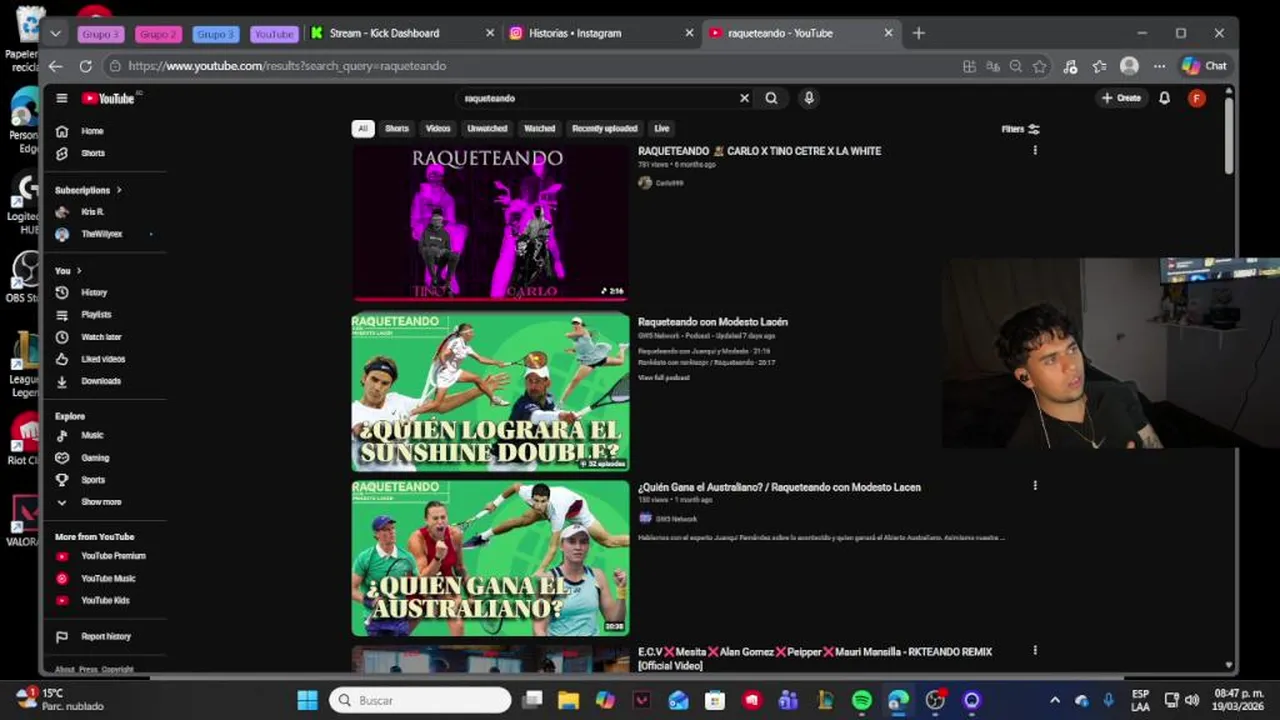Open the YouTube hamburger guide menu
The width and height of the screenshot is (1280, 720).
click(x=62, y=98)
